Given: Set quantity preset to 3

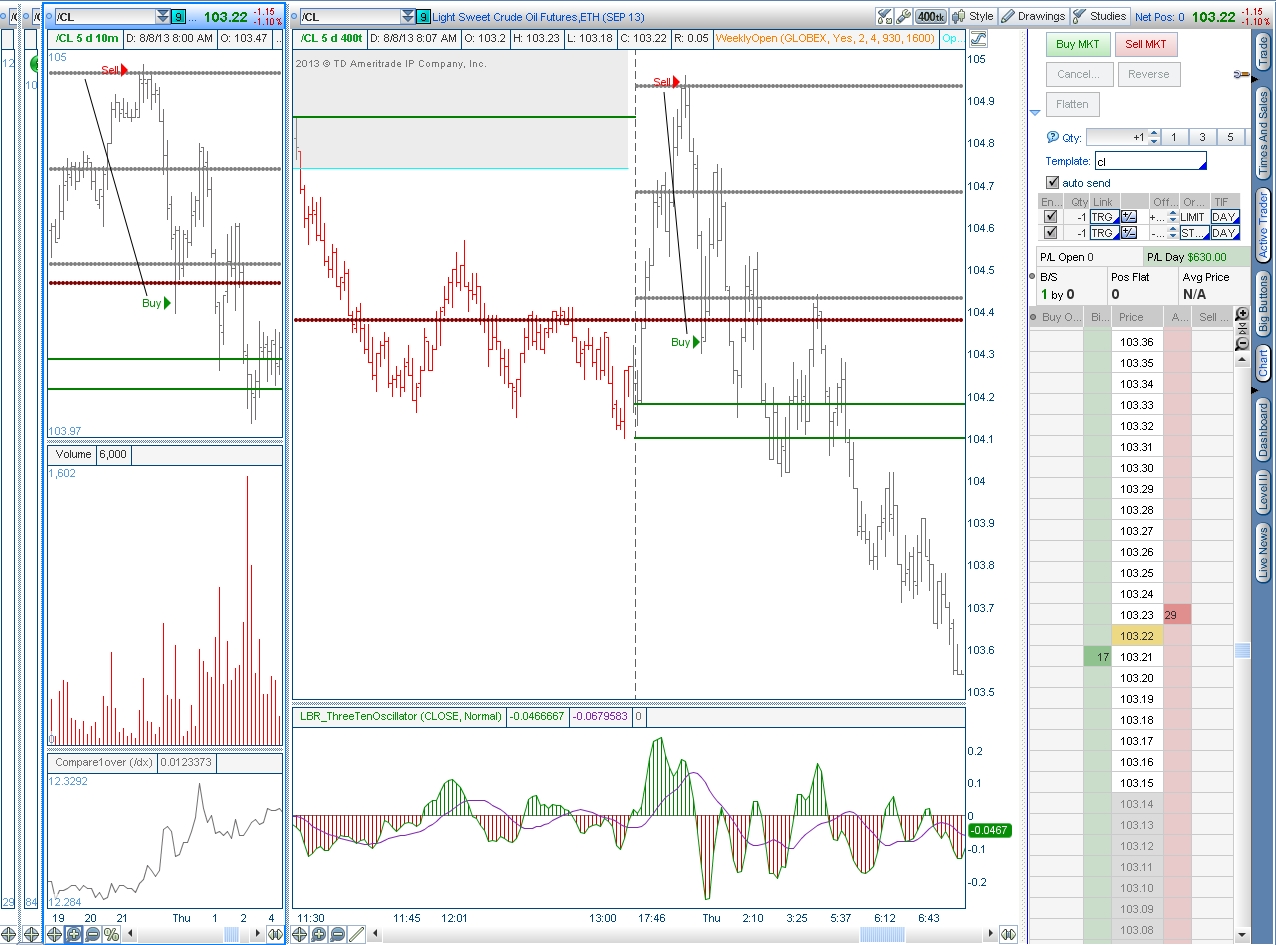Looking at the screenshot, I should coord(1202,138).
